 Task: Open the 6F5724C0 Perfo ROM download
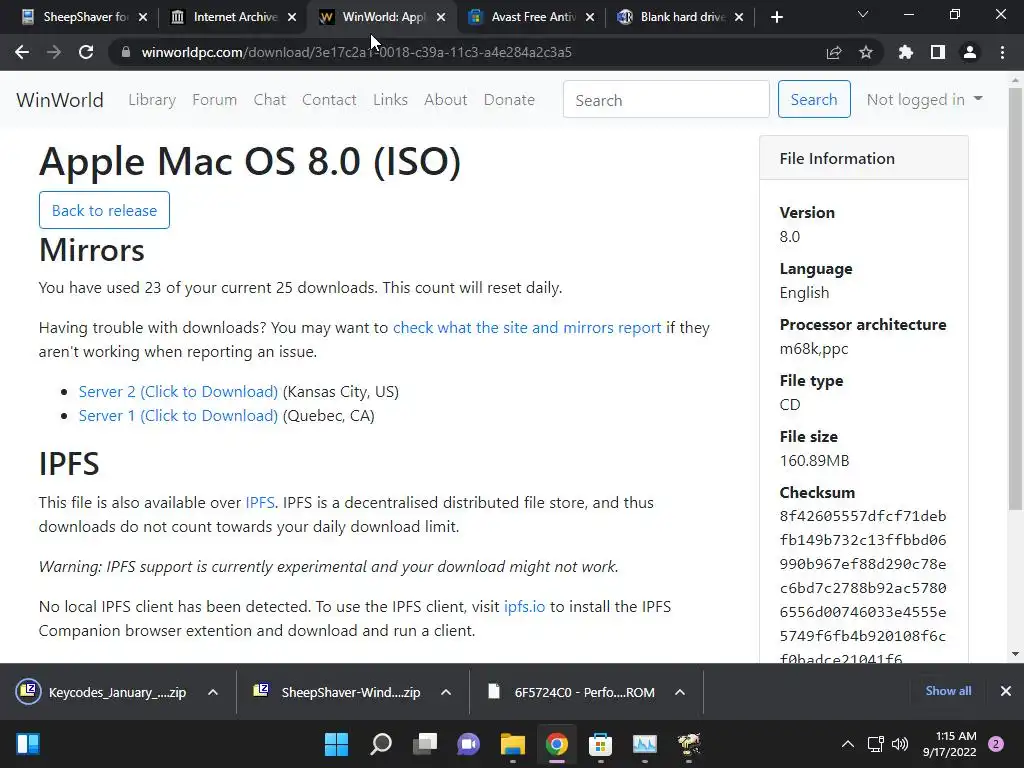(572, 692)
